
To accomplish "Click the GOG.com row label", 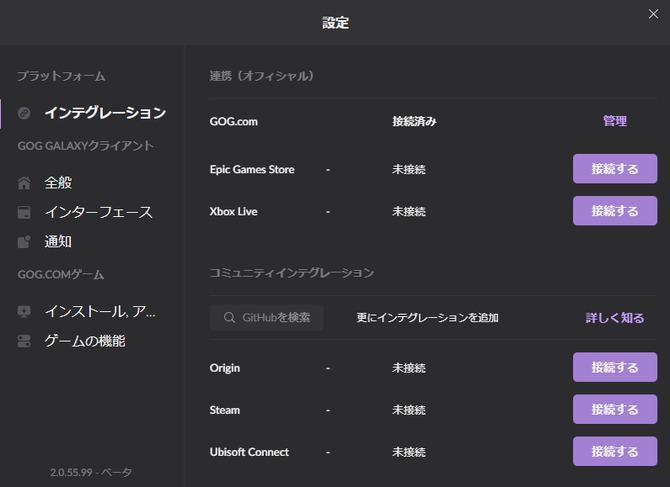I will [234, 122].
